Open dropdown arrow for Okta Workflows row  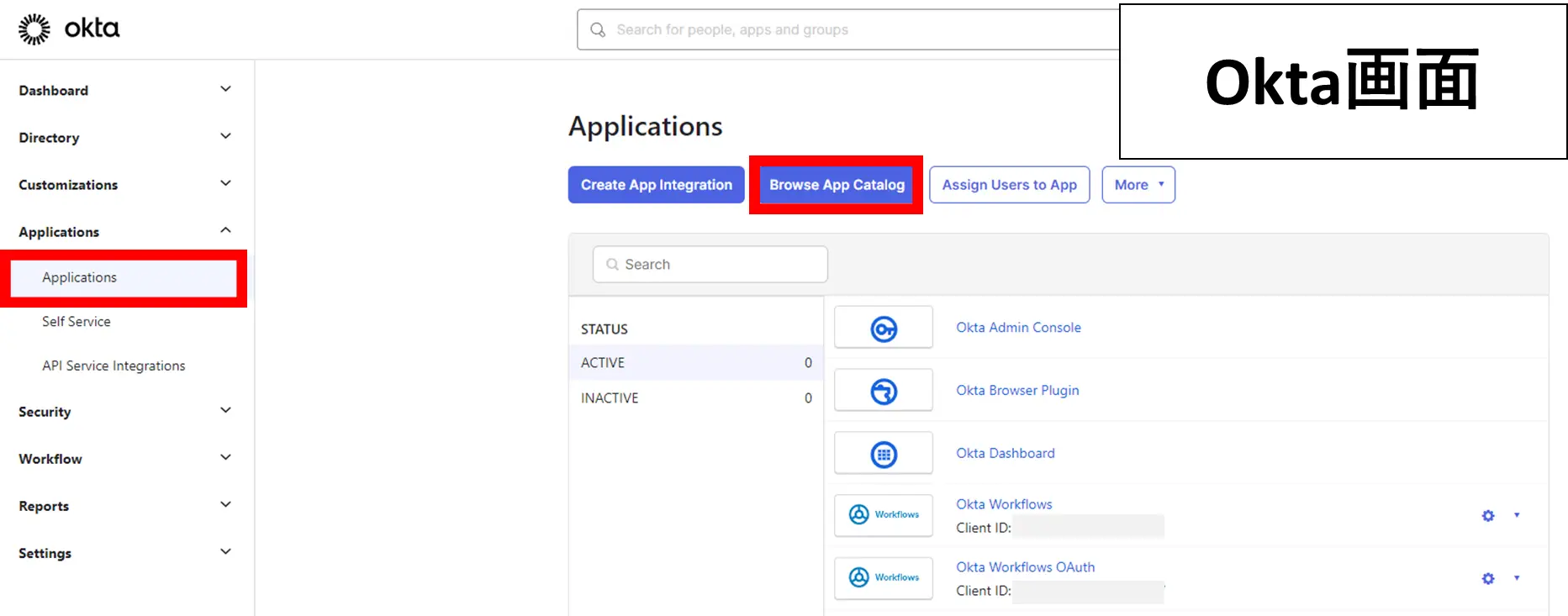coord(1517,515)
